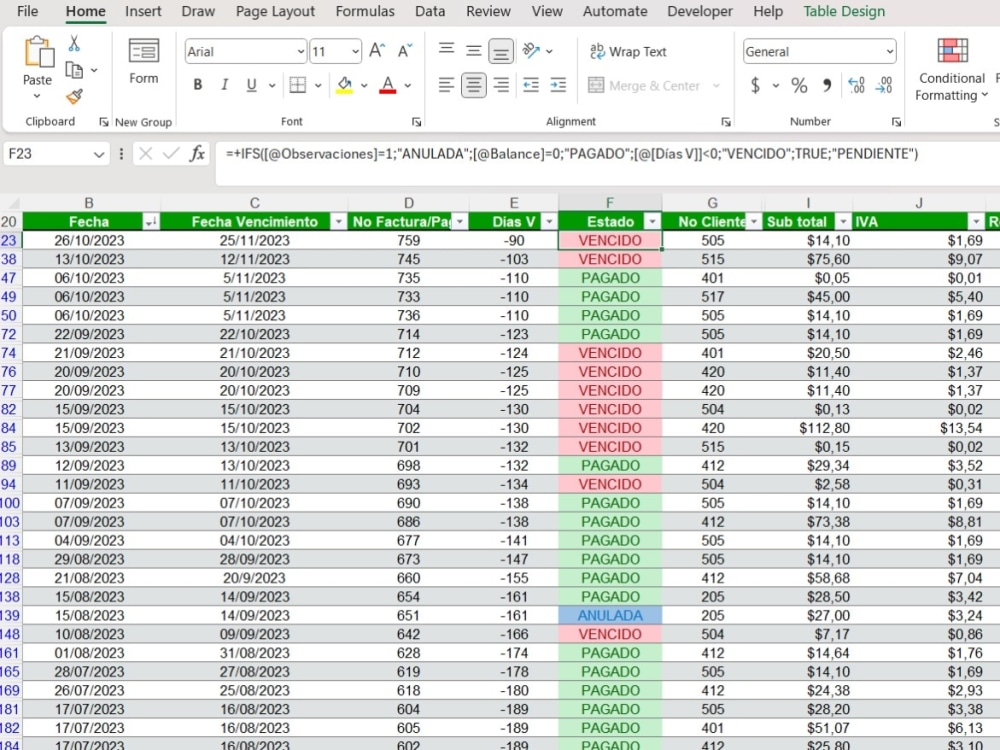The width and height of the screenshot is (1000, 750).
Task: Open the Clipboard pane launcher
Action: 103,122
